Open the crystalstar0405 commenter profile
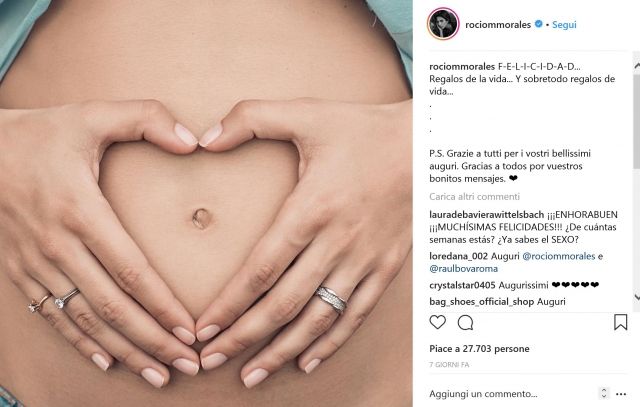Screen dimensions: 640x407 462,285
